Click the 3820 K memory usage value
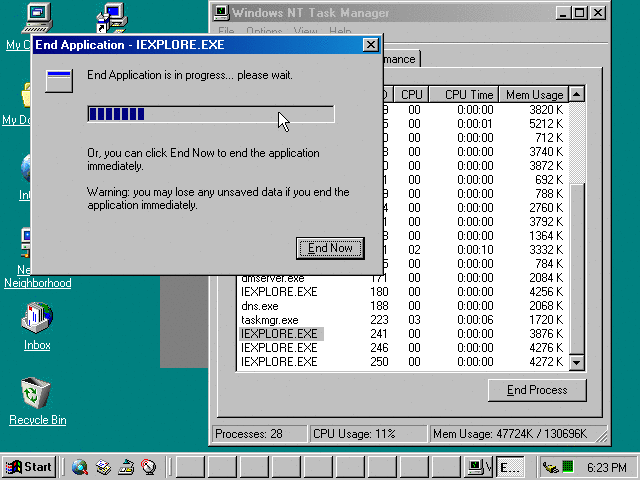This screenshot has width=640, height=480. [x=546, y=110]
